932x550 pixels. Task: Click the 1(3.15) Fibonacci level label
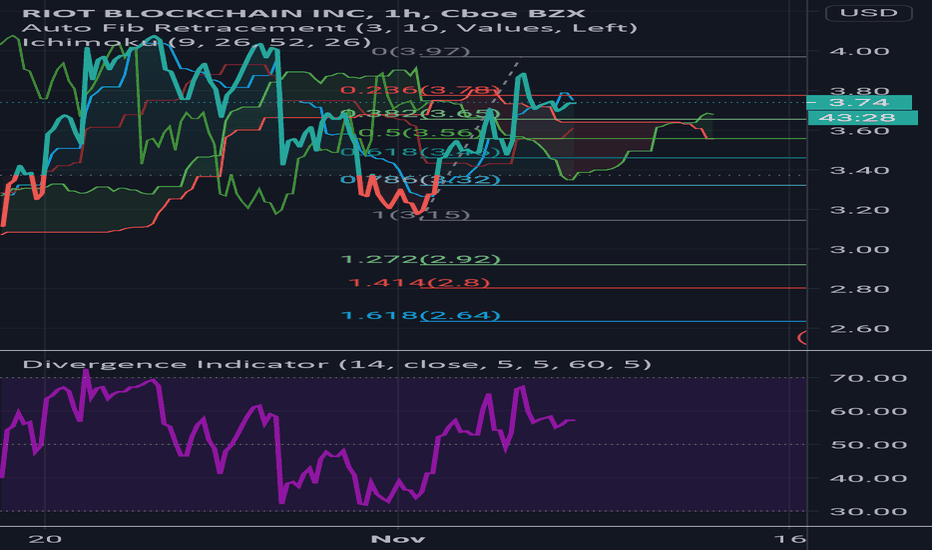point(421,215)
